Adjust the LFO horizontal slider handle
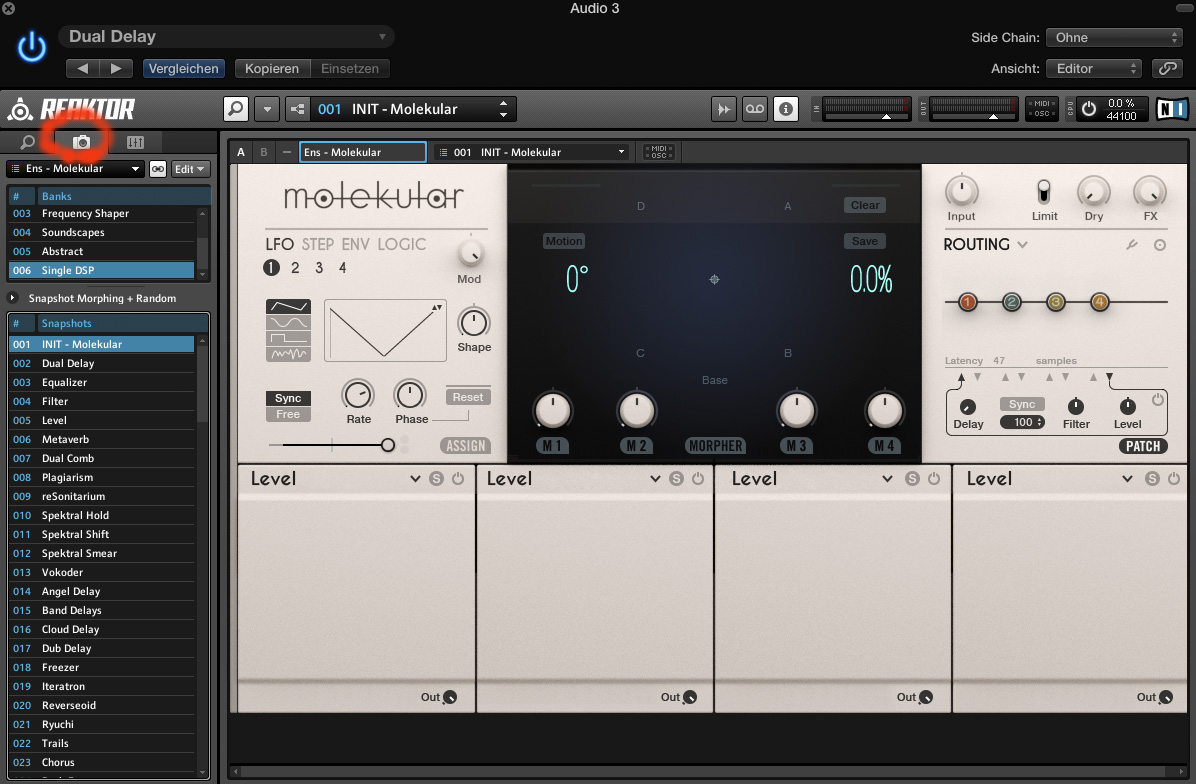Image resolution: width=1196 pixels, height=784 pixels. pyautogui.click(x=388, y=445)
